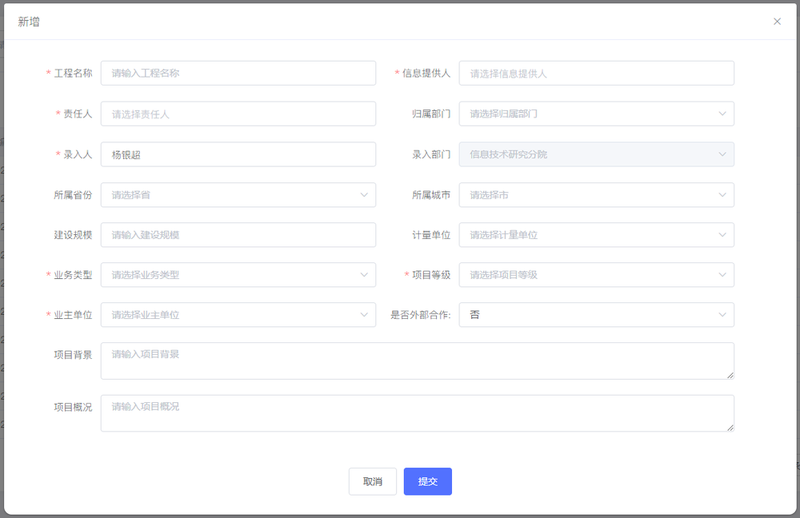This screenshot has width=800, height=518.
Task: Click the 信息提供人 label text
Action: pos(427,73)
